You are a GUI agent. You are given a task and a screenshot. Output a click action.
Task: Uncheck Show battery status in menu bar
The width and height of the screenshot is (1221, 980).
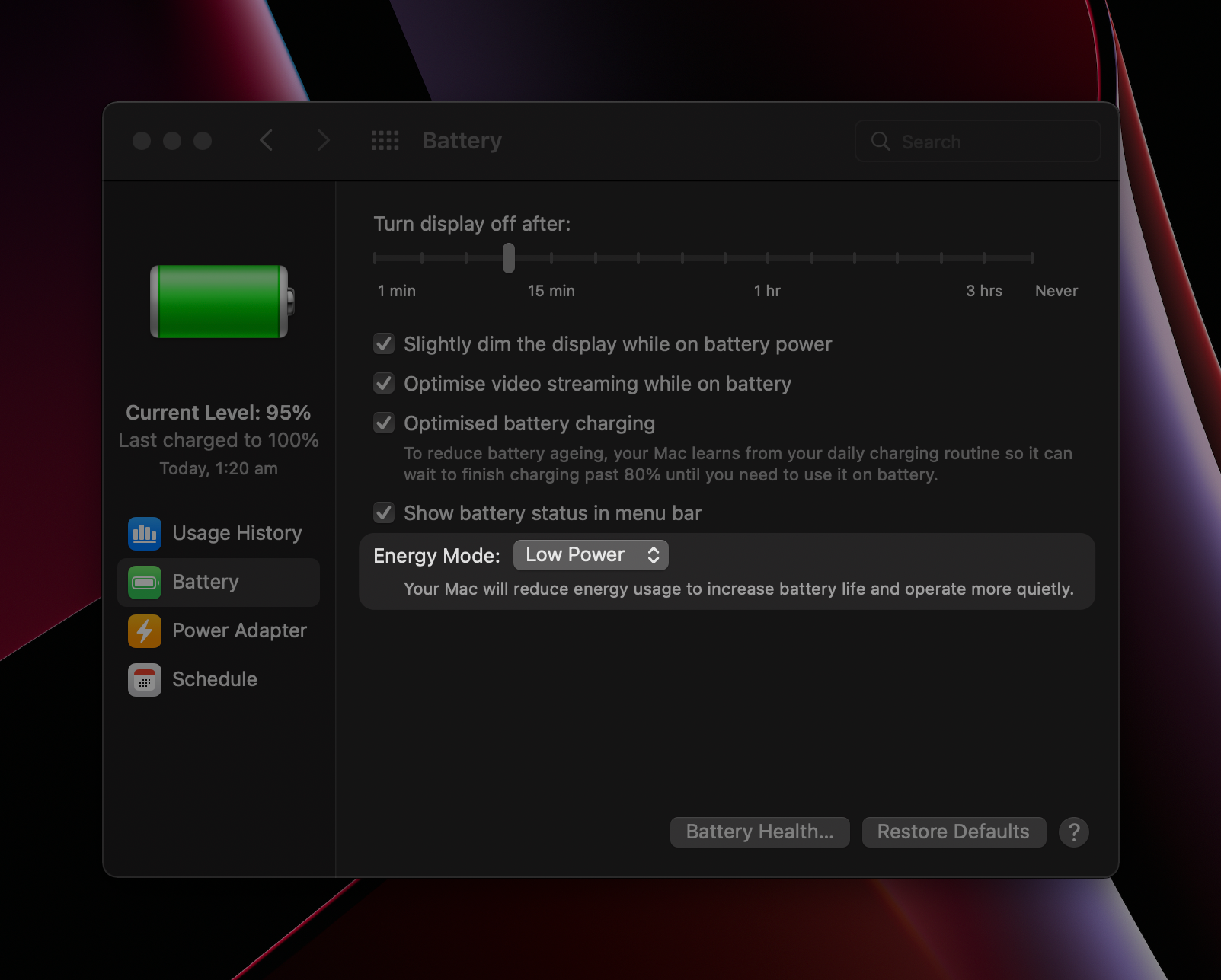[x=384, y=513]
